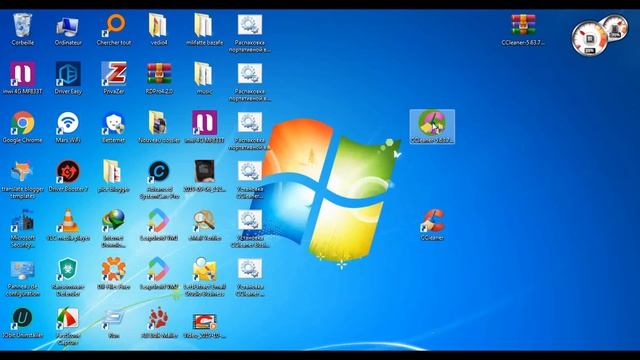Open Internet Download Manager shortcut
Viewport: 640px width, 360px height.
tap(114, 228)
